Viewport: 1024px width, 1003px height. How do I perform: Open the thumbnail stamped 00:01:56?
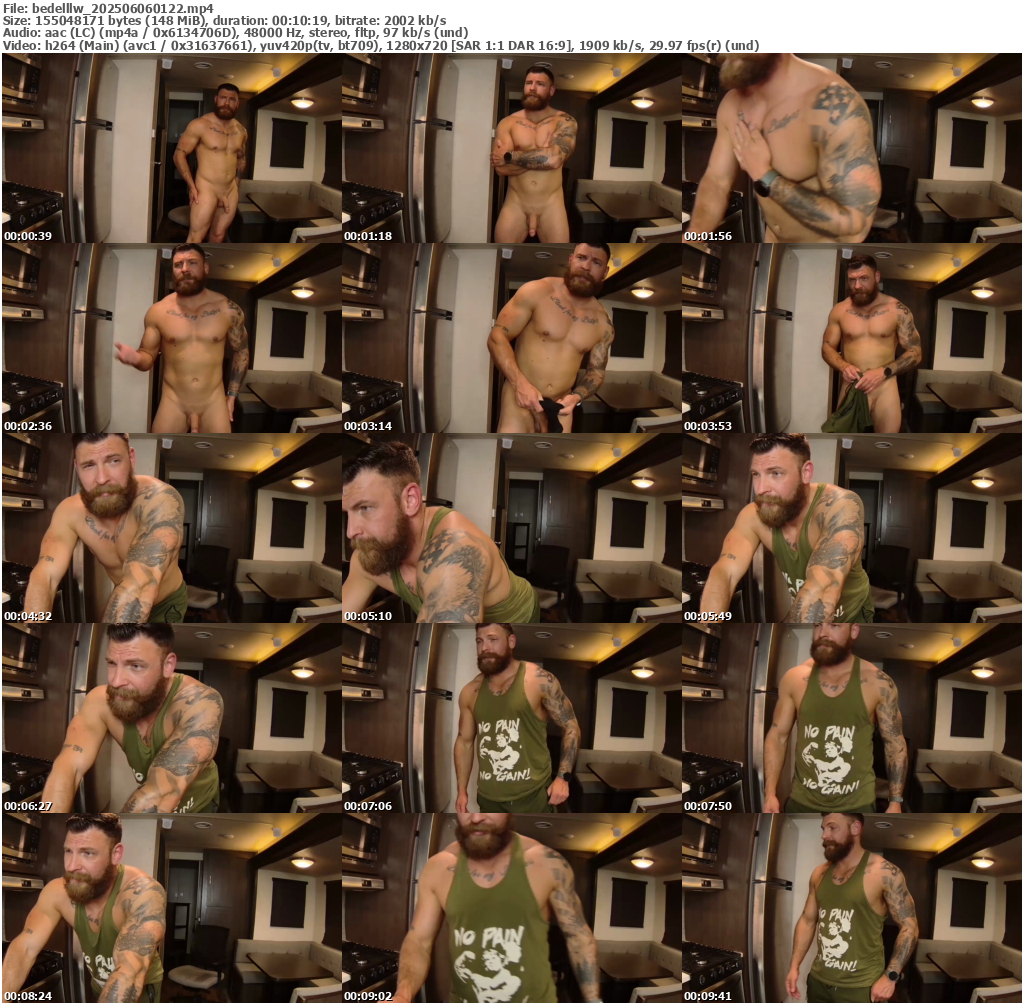coord(852,148)
